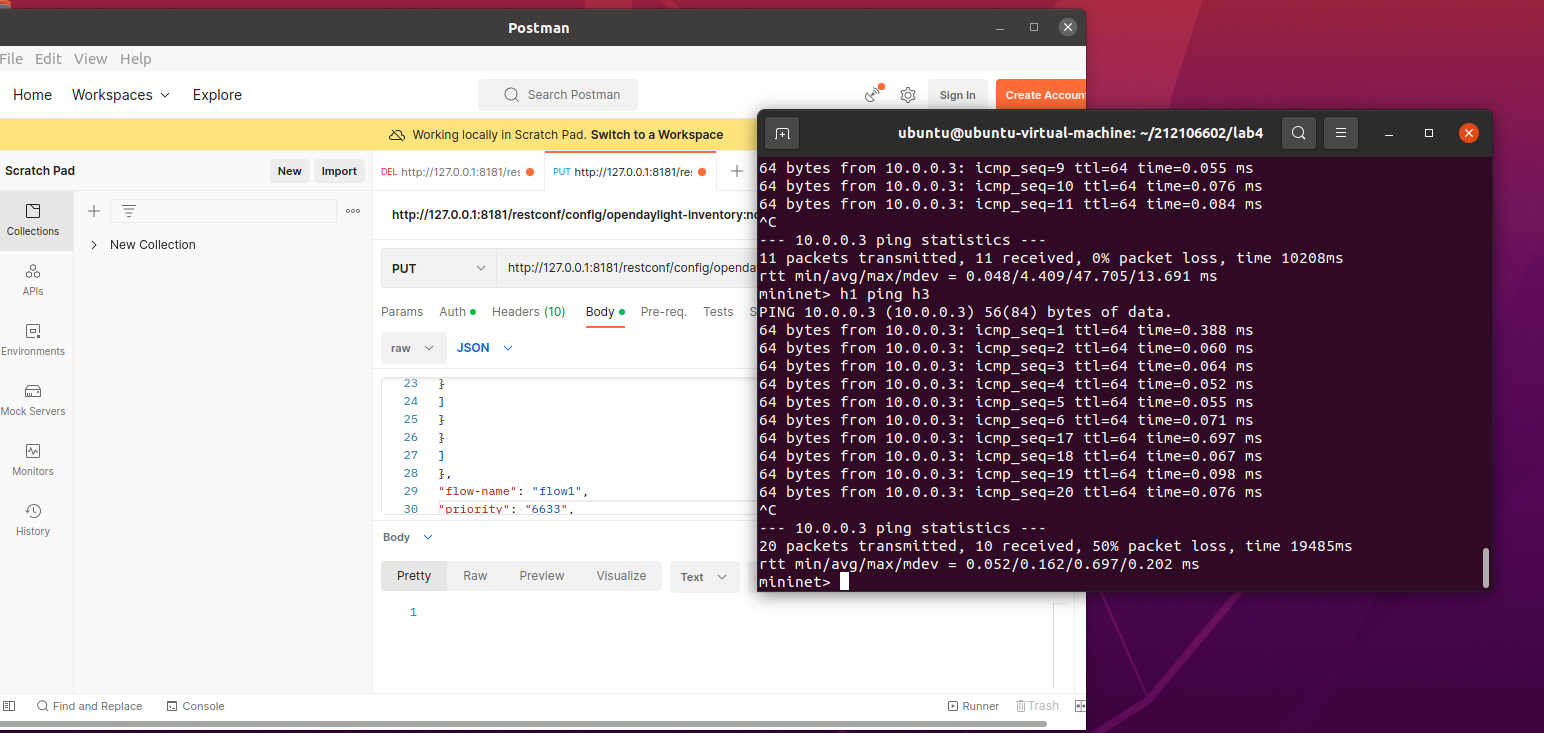1544x733 pixels.
Task: Switch response view to Pretty
Action: point(414,576)
